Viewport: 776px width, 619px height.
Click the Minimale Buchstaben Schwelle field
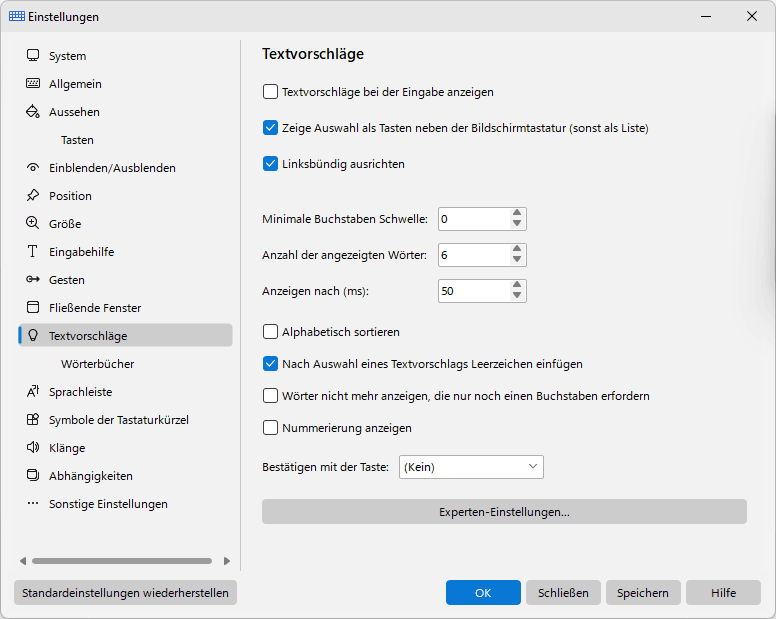click(x=474, y=219)
